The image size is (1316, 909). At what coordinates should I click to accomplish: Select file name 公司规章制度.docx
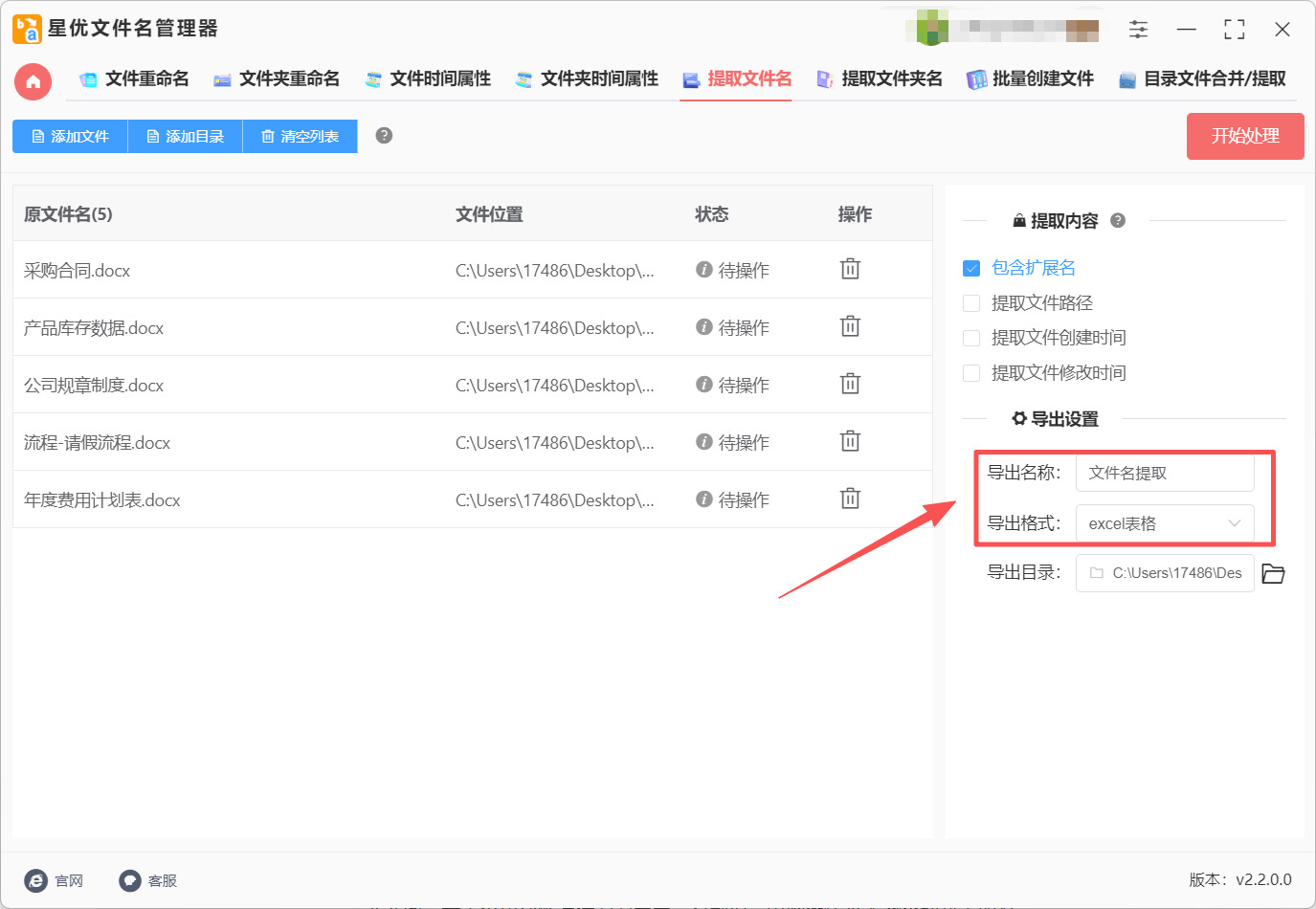94,386
